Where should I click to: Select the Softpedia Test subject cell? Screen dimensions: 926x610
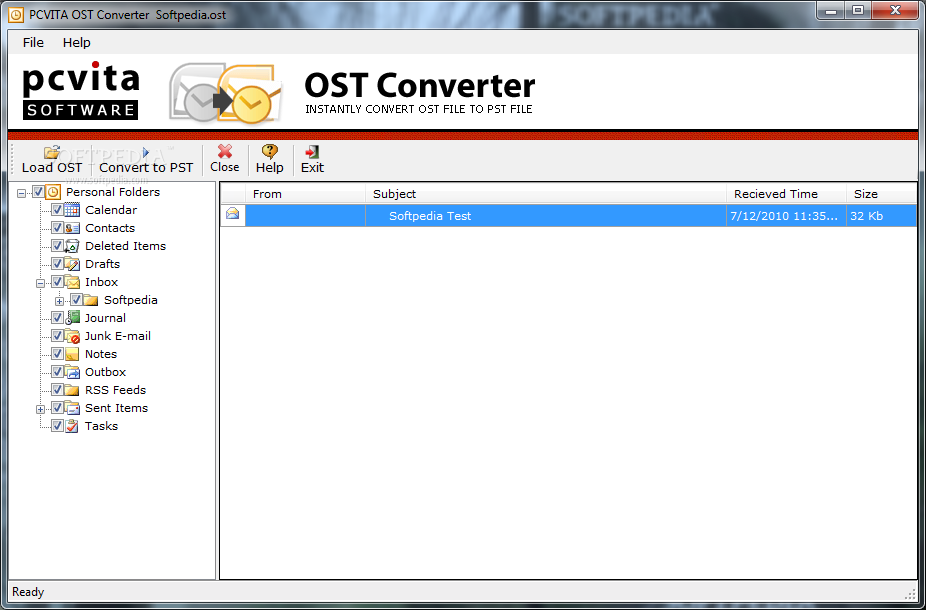546,216
